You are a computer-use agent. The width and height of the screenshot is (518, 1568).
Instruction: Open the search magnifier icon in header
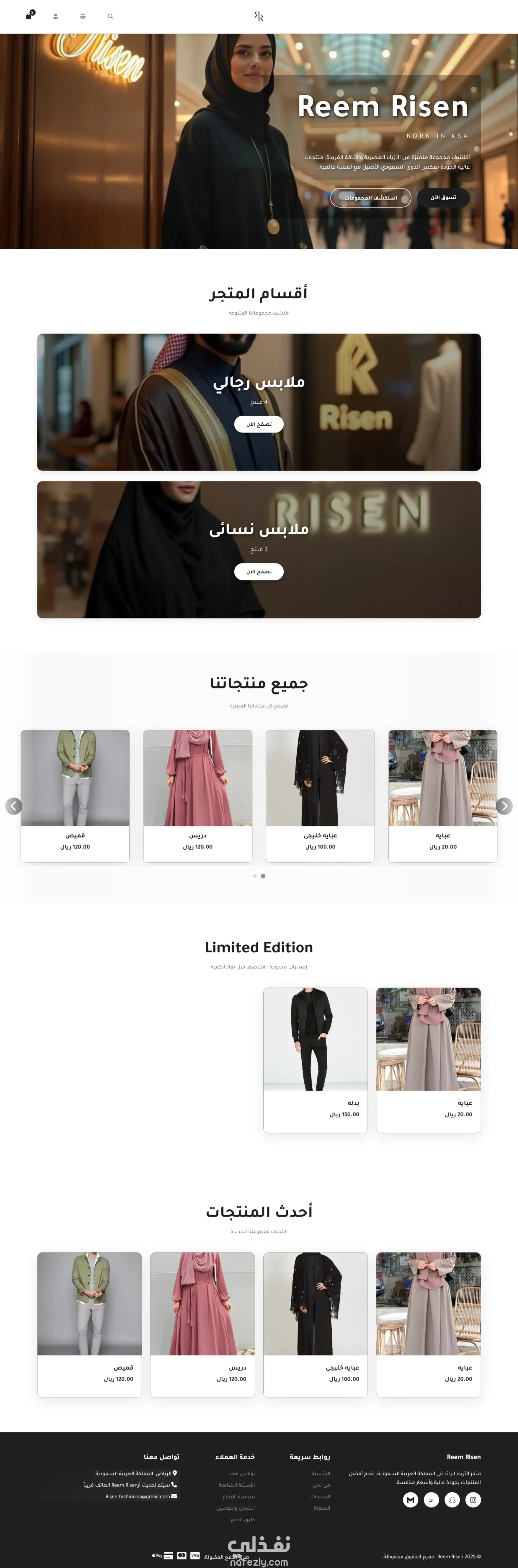point(111,17)
